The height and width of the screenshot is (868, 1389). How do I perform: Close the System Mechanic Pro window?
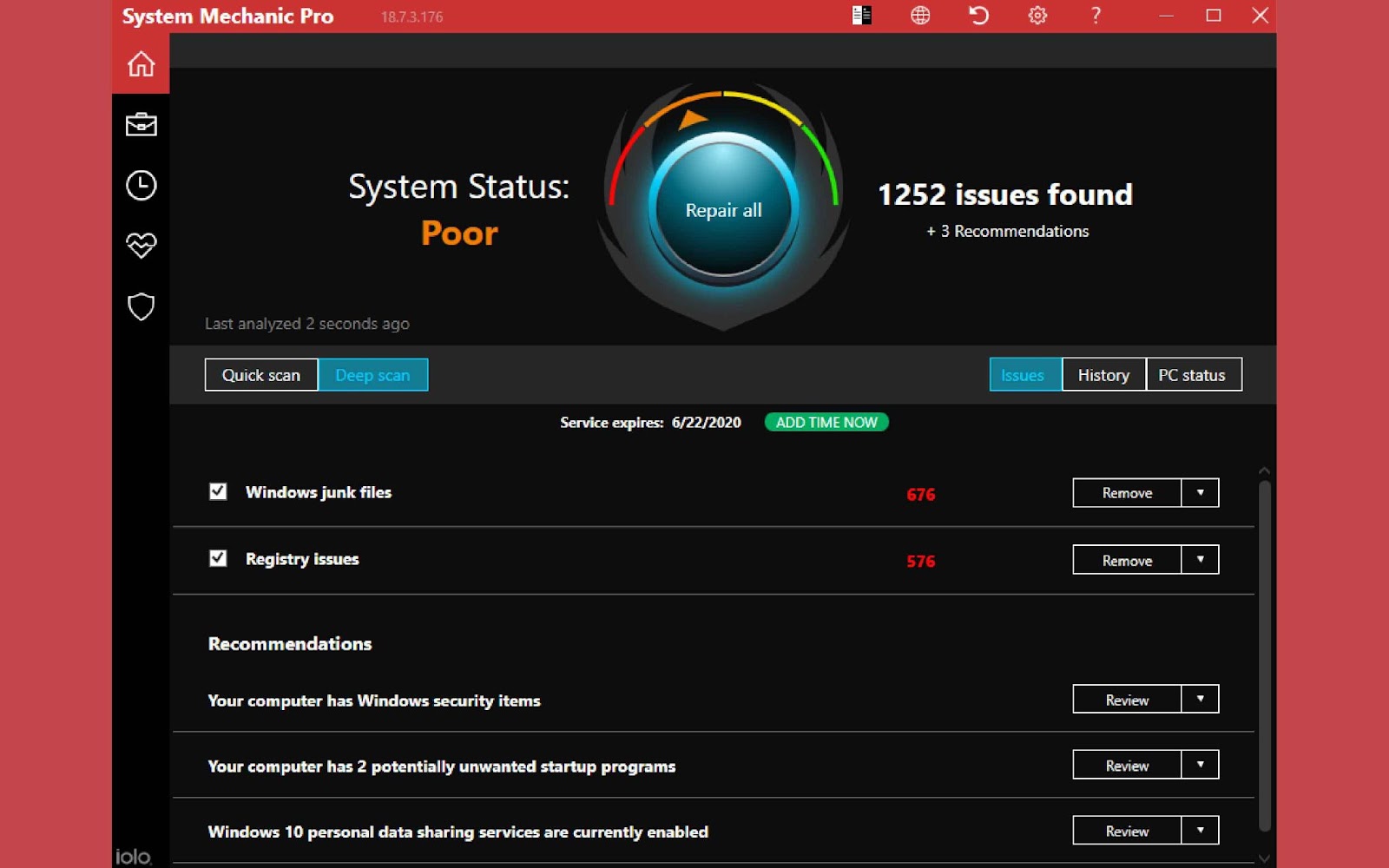coord(1261,16)
